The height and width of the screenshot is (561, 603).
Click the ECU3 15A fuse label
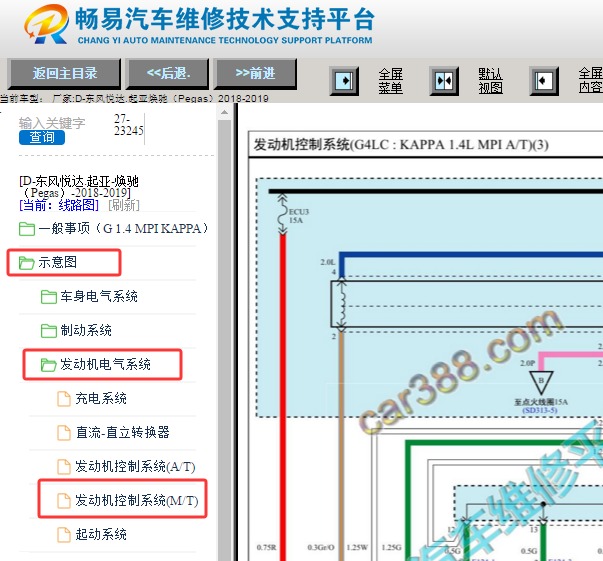coord(298,216)
